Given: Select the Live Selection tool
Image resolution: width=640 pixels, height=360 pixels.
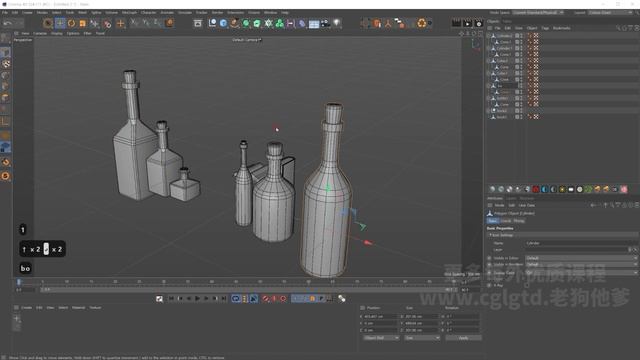Looking at the screenshot, I should [48, 23].
